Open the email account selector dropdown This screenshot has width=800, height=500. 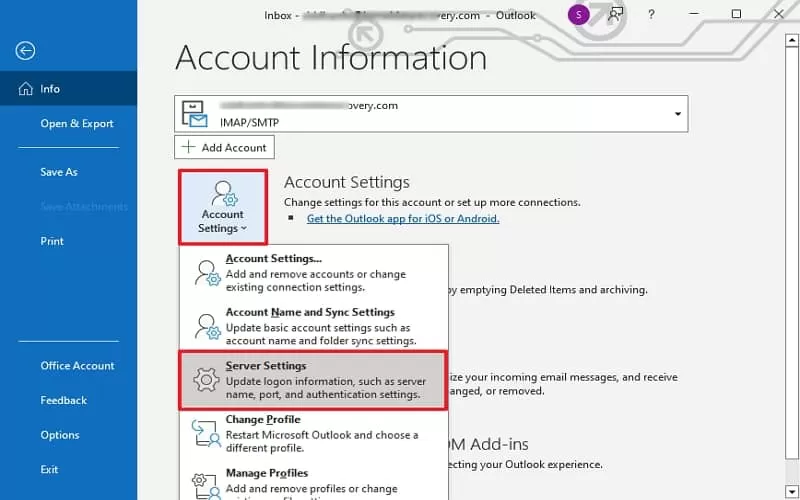point(431,114)
